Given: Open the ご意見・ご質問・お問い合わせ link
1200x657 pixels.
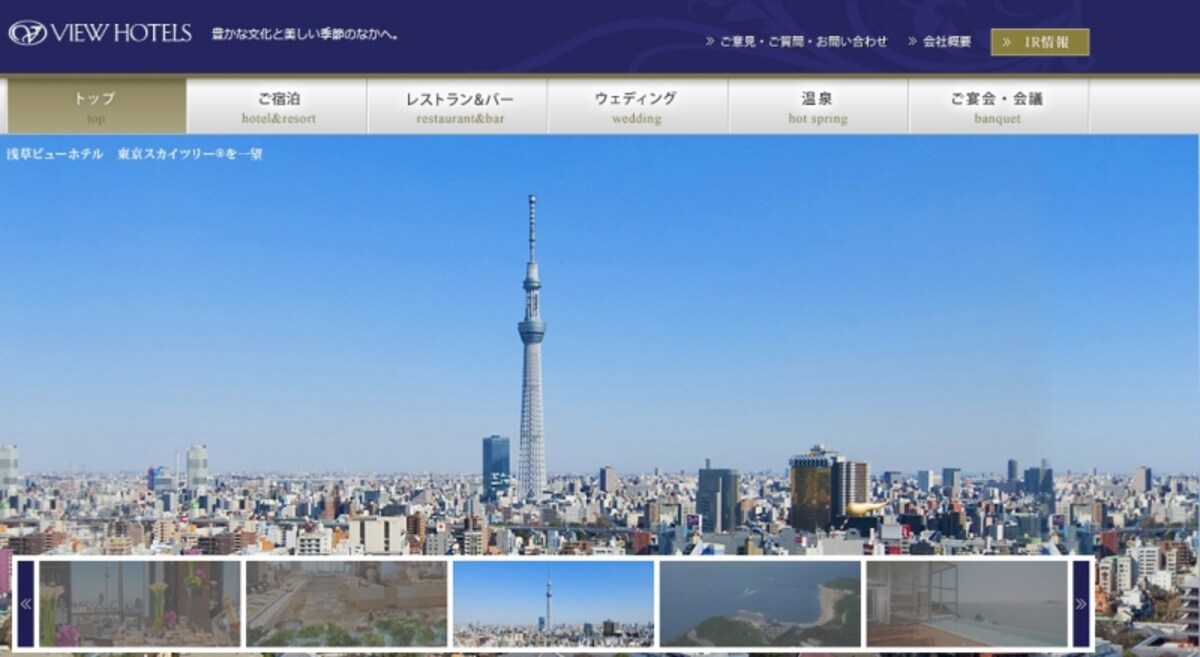Looking at the screenshot, I should (x=796, y=42).
